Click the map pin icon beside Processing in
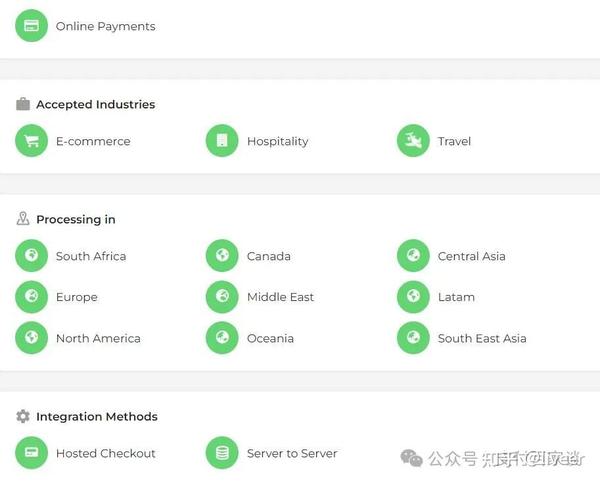600x483 pixels. (23, 219)
